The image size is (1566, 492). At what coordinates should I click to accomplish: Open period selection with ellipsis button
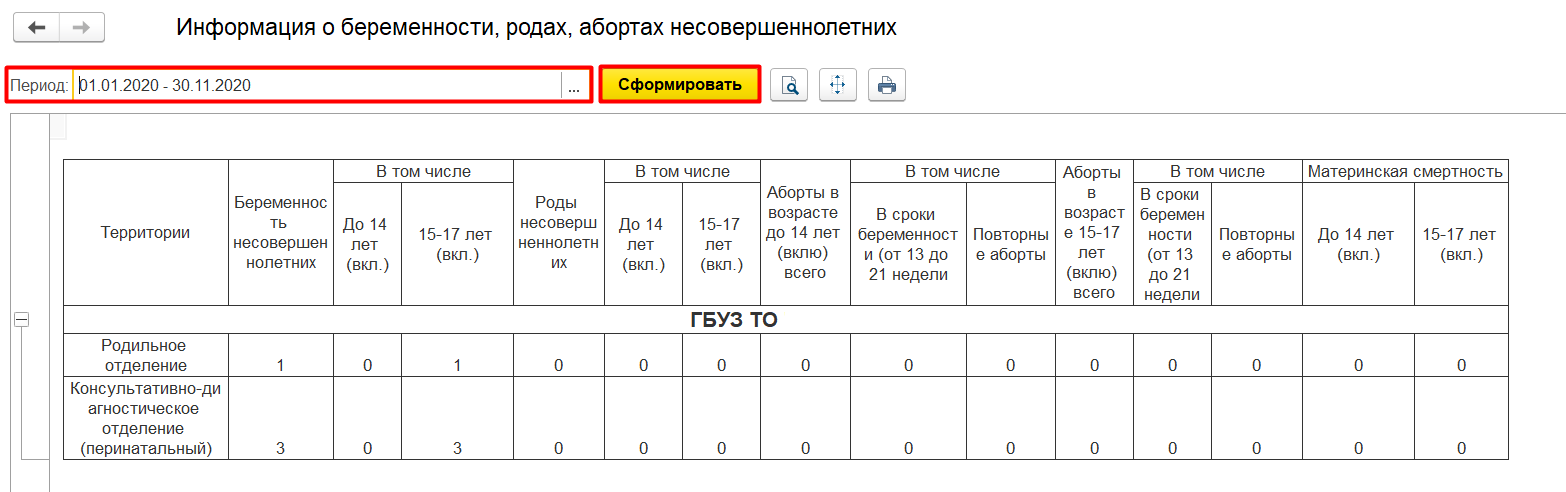tap(574, 86)
